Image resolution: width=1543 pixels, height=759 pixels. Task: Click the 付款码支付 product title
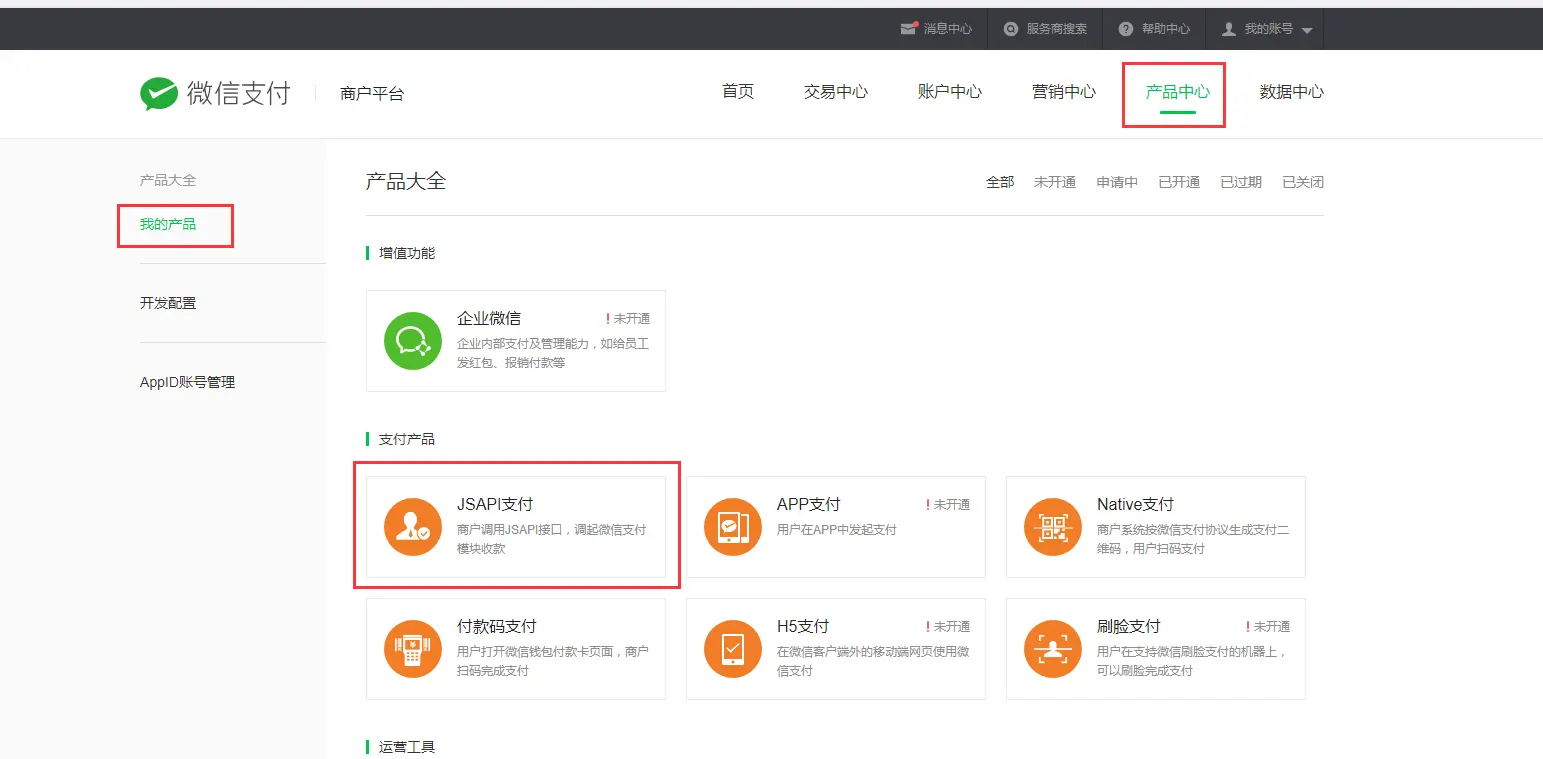(497, 626)
